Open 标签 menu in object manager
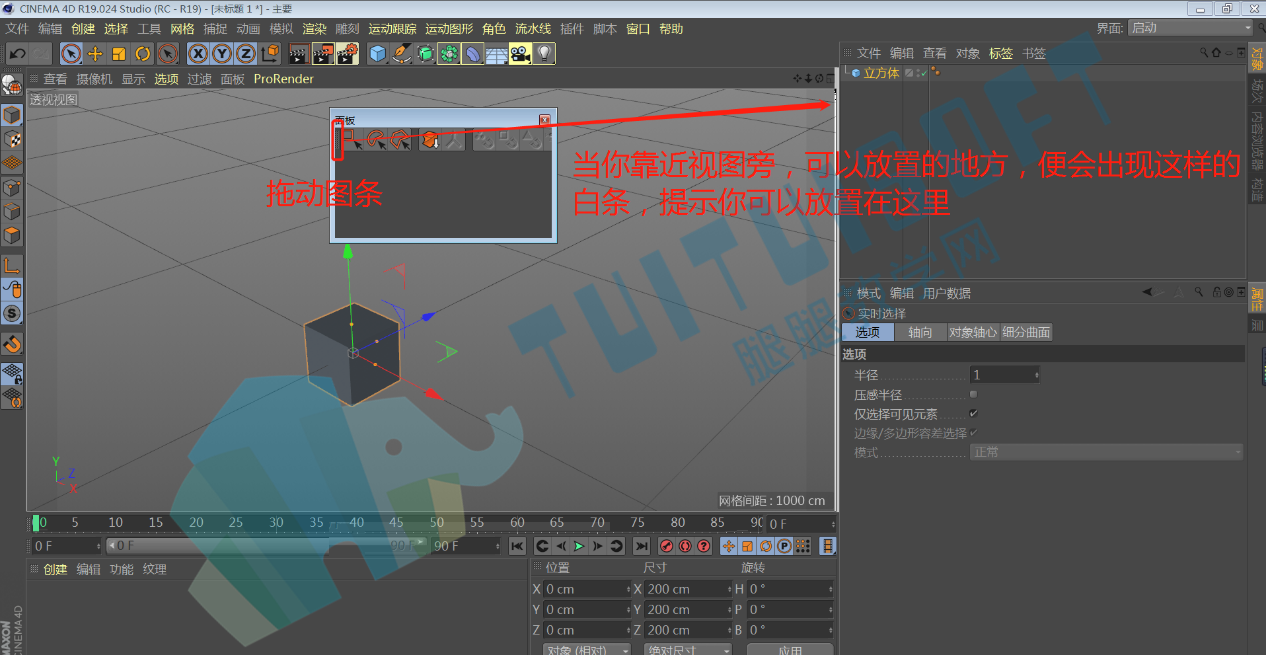 pyautogui.click(x=1001, y=53)
